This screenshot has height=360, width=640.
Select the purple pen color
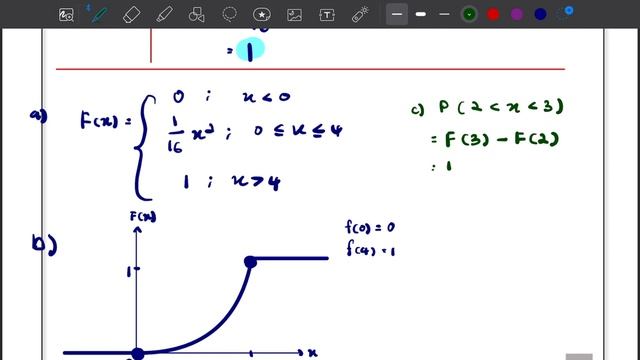[517, 15]
